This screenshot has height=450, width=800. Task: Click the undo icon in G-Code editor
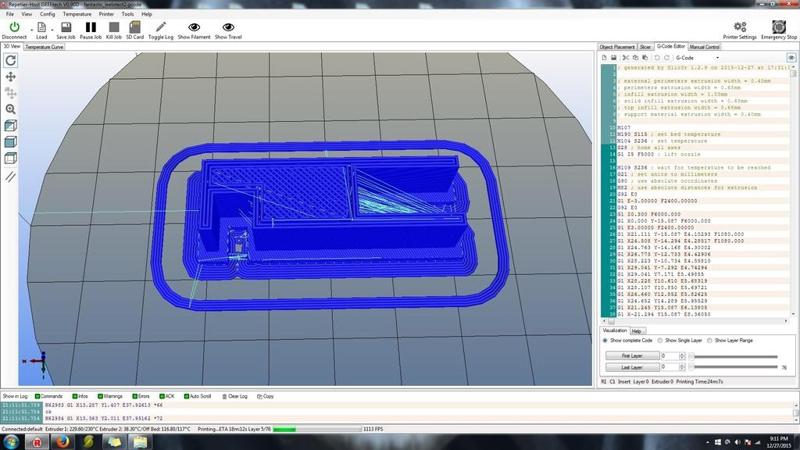(657, 58)
